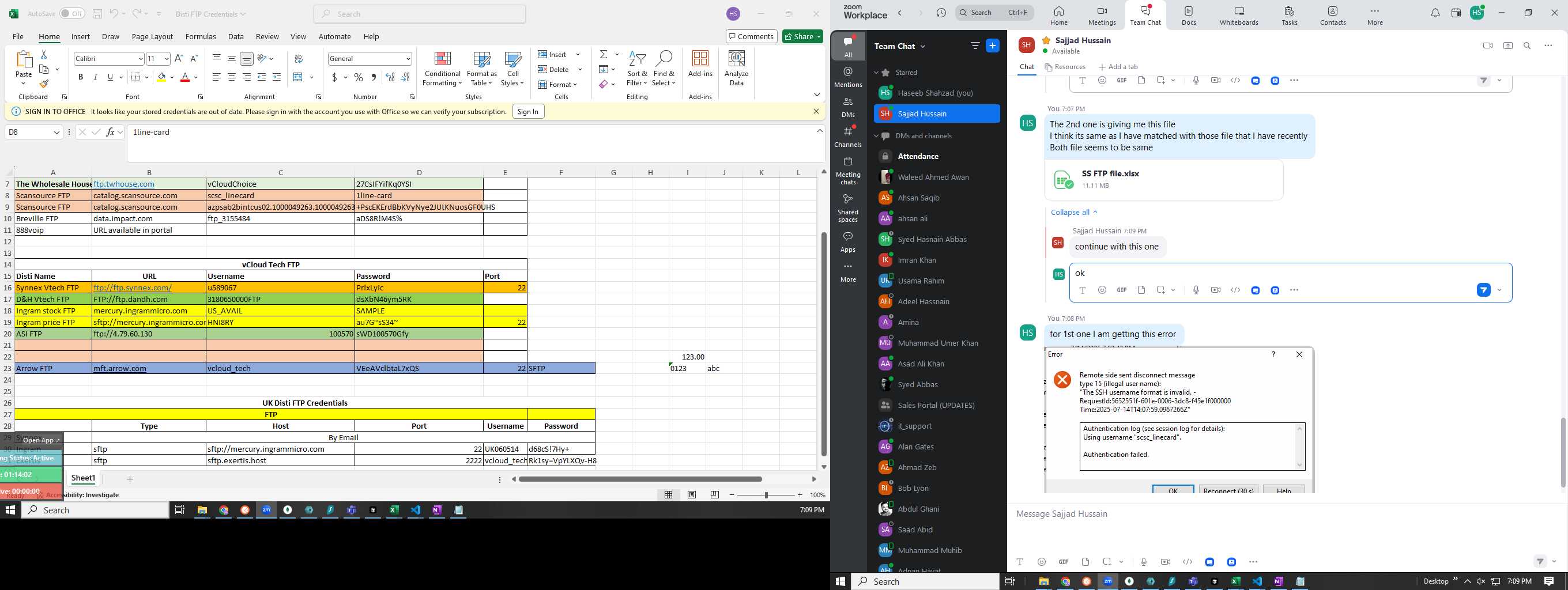1568x590 pixels.
Task: Collapse the DMs and channels section
Action: pos(876,135)
